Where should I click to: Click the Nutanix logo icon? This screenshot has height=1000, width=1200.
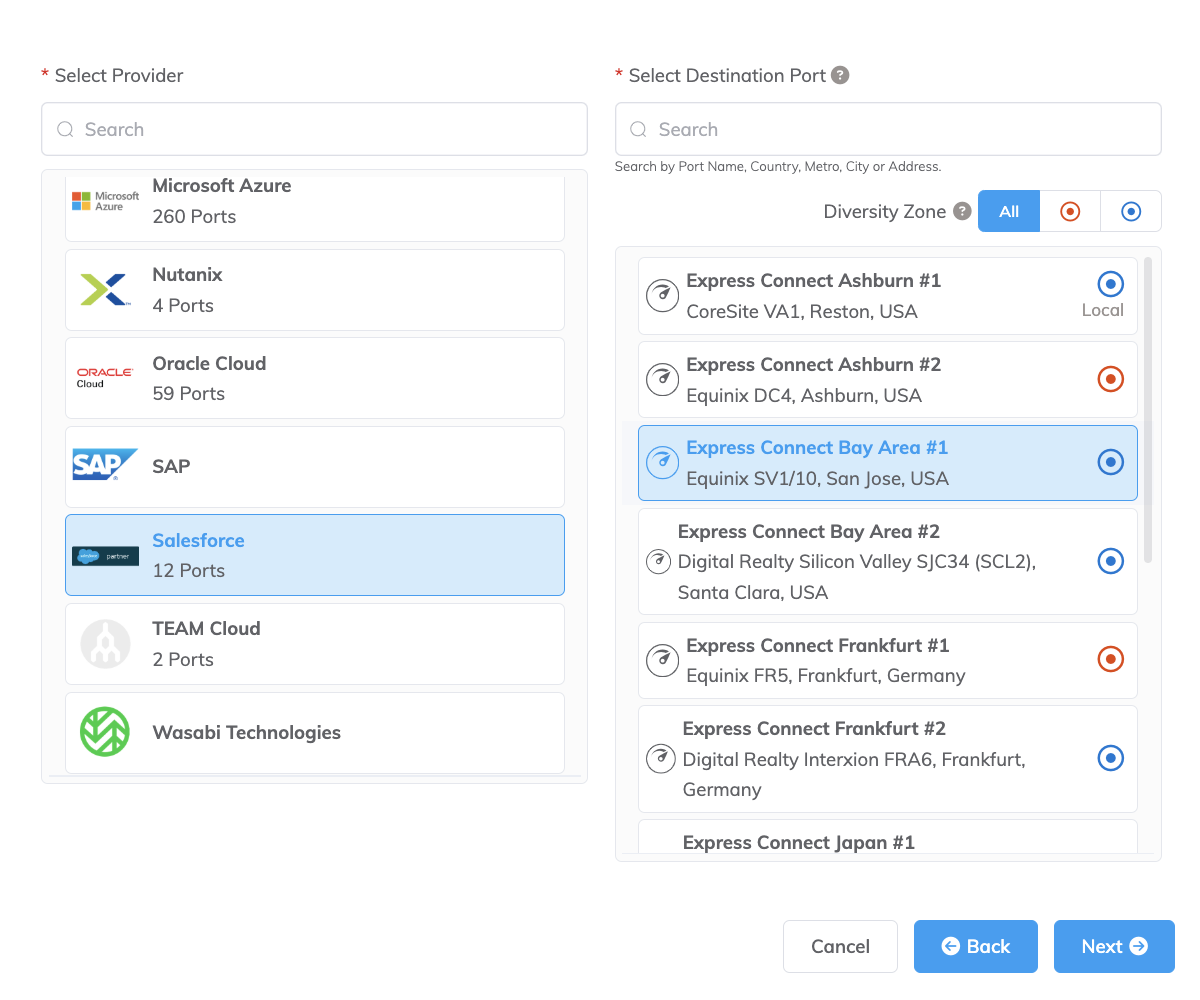coord(105,290)
